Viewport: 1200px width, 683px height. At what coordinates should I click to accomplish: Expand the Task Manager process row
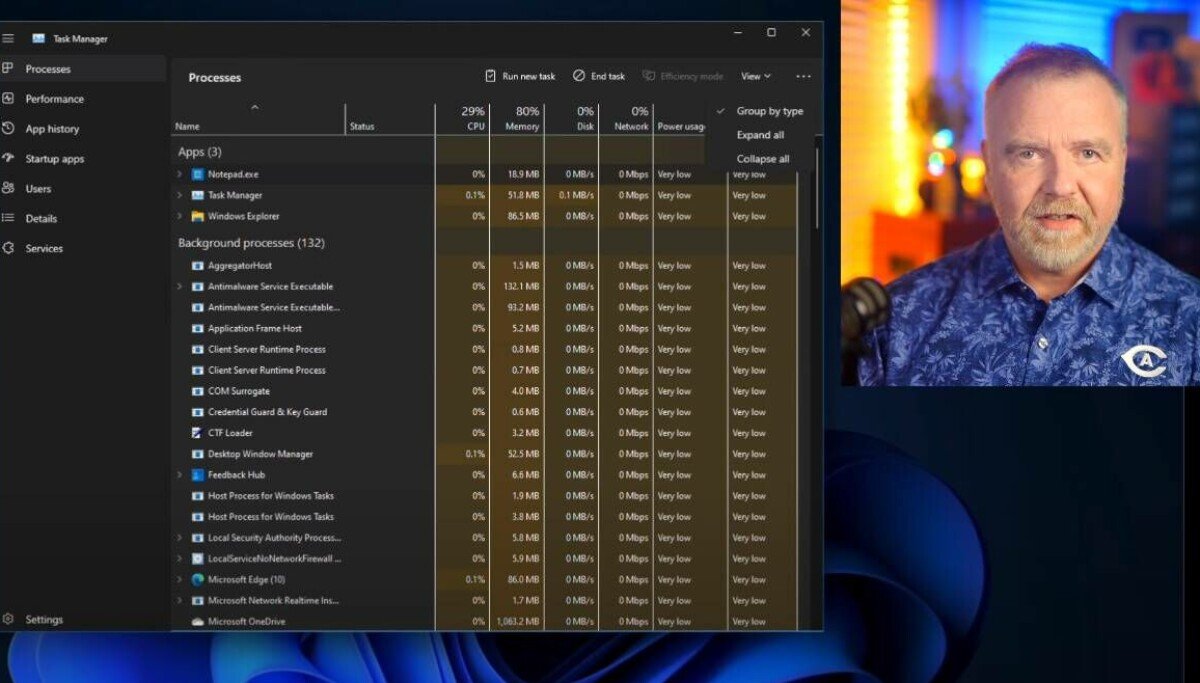(x=180, y=195)
